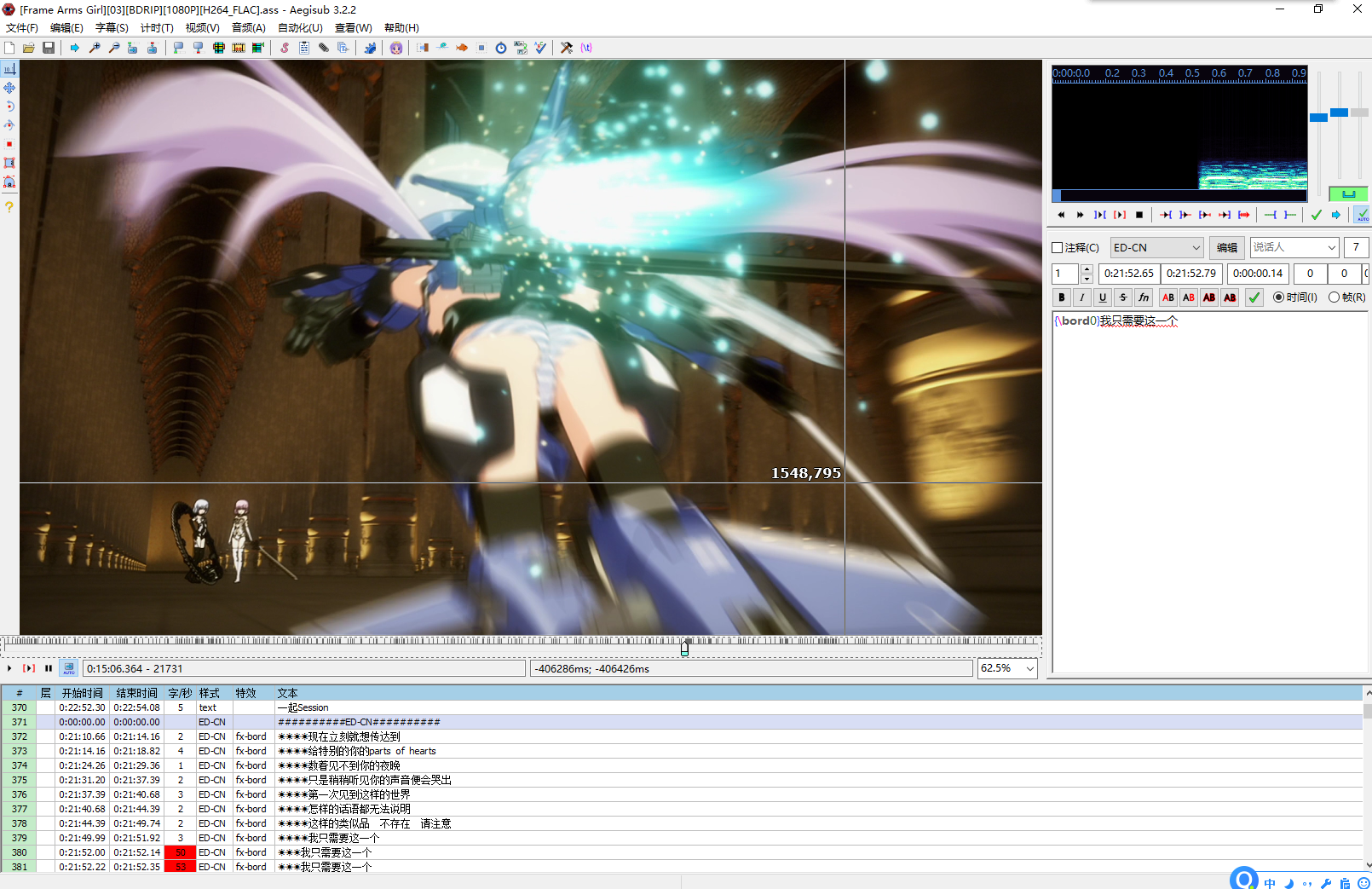Sort by the 开始时间 column header
The height and width of the screenshot is (889, 1372).
point(82,693)
